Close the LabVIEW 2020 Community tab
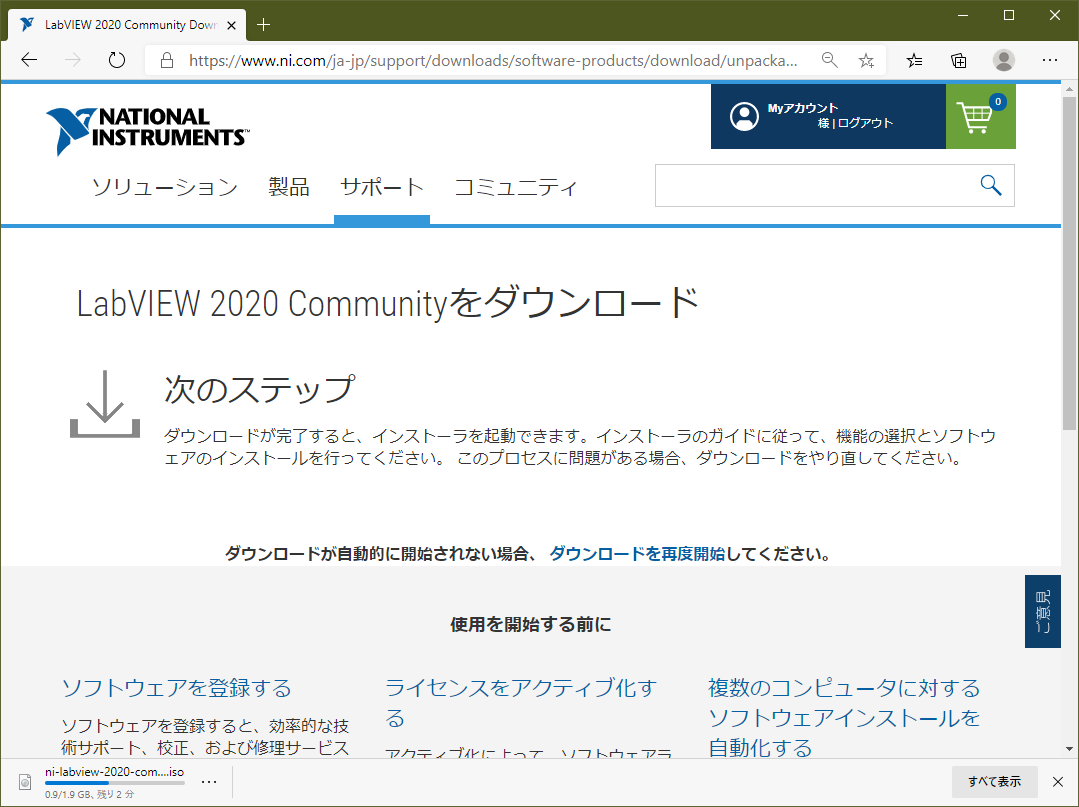 tap(231, 25)
